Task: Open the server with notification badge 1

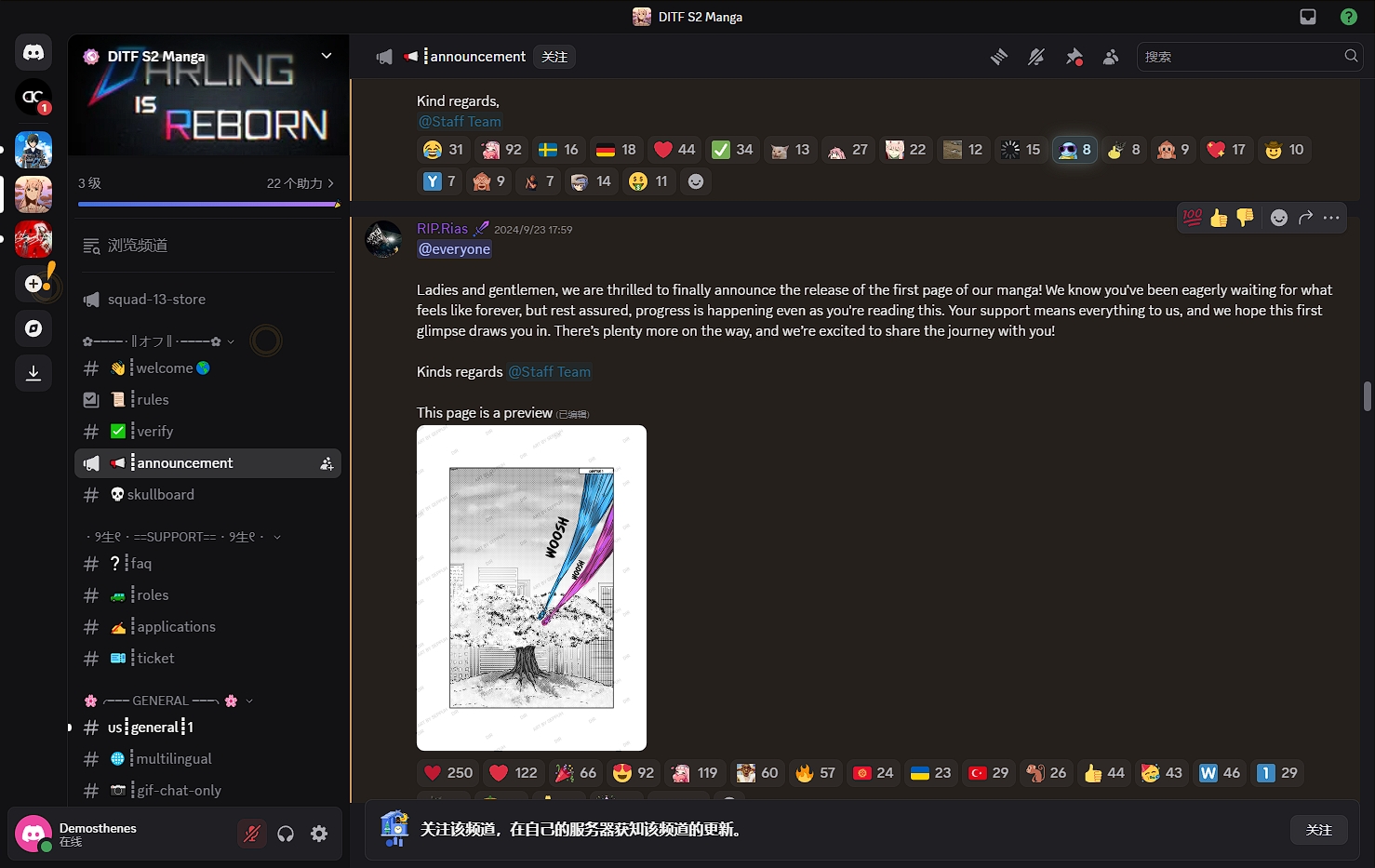Action: click(33, 98)
